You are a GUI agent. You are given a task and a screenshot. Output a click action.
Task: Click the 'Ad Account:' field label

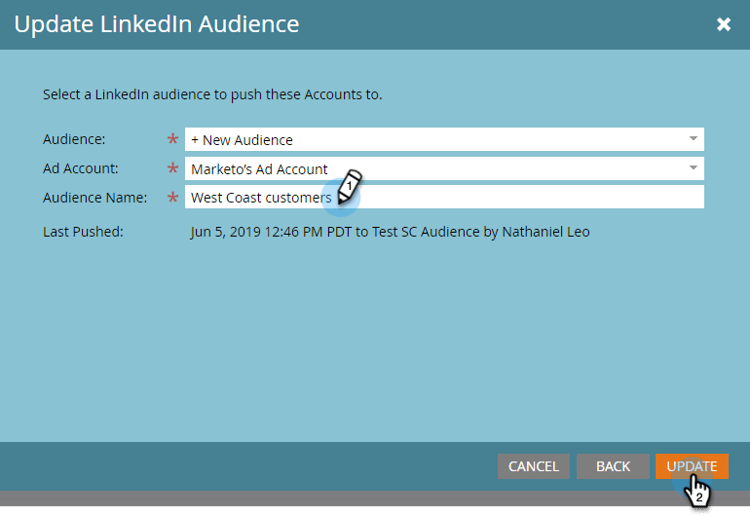coord(81,168)
